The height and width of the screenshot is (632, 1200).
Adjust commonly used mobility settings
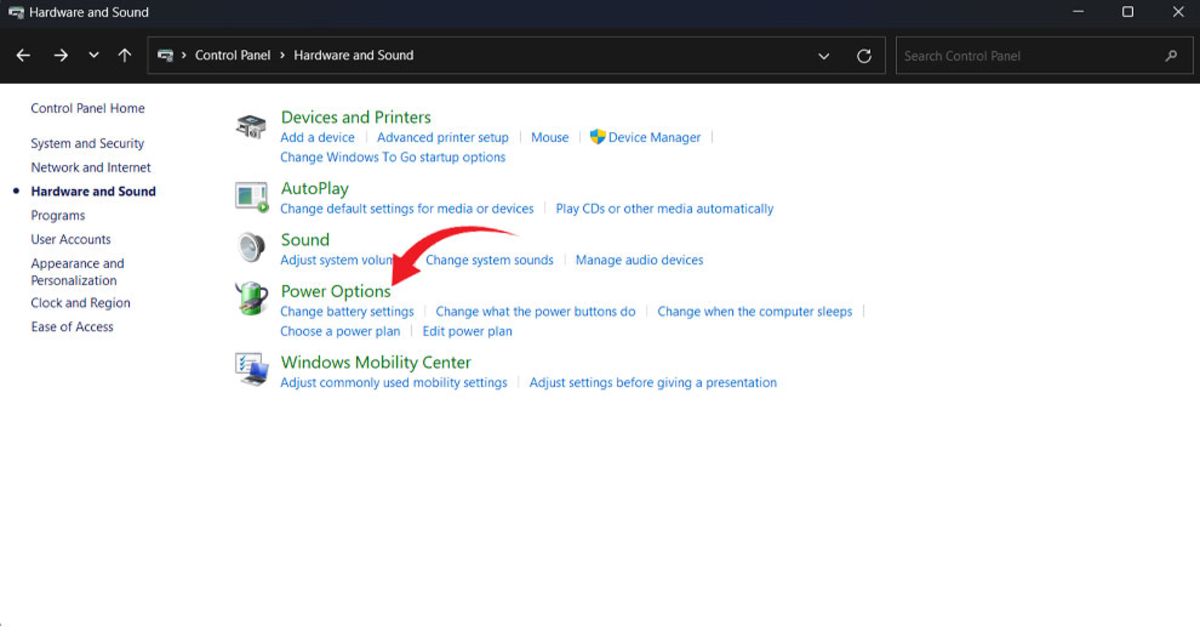click(x=394, y=383)
